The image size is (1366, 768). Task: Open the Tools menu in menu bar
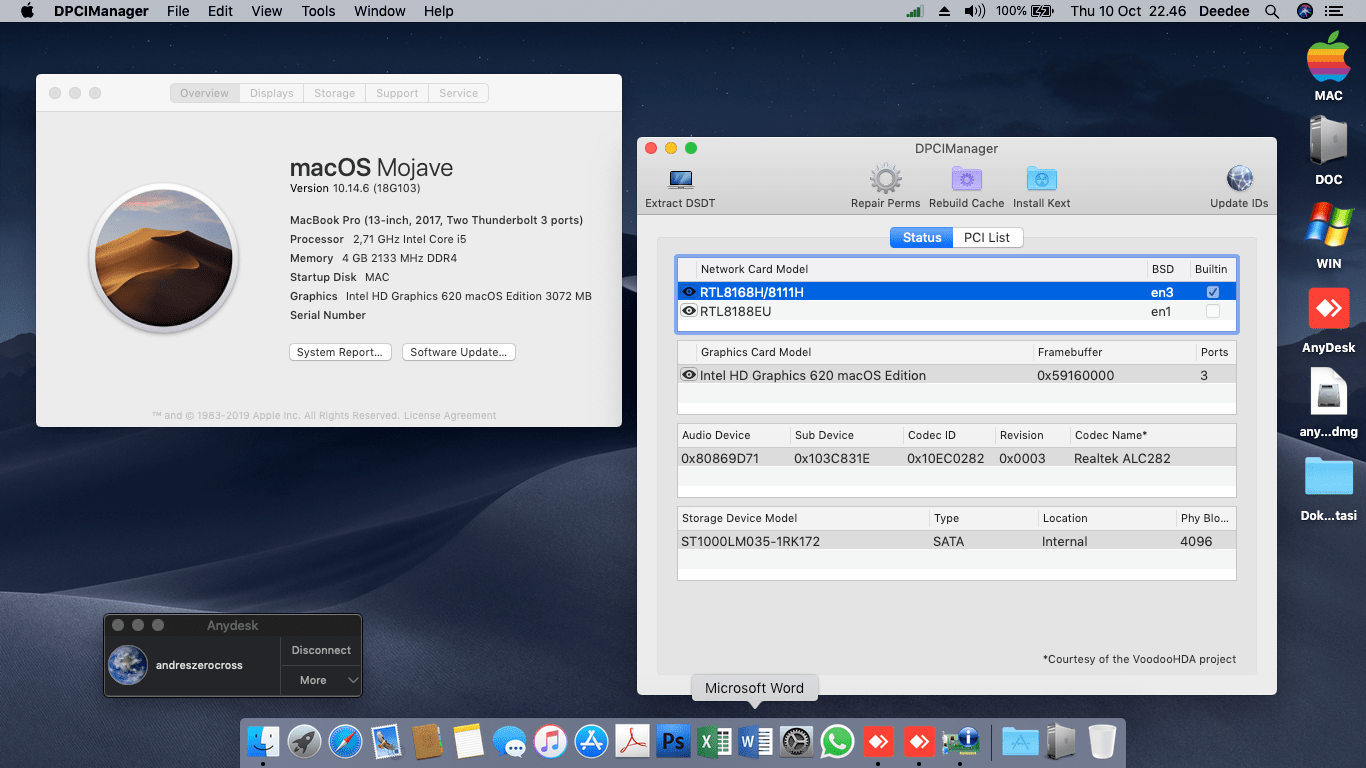[318, 11]
